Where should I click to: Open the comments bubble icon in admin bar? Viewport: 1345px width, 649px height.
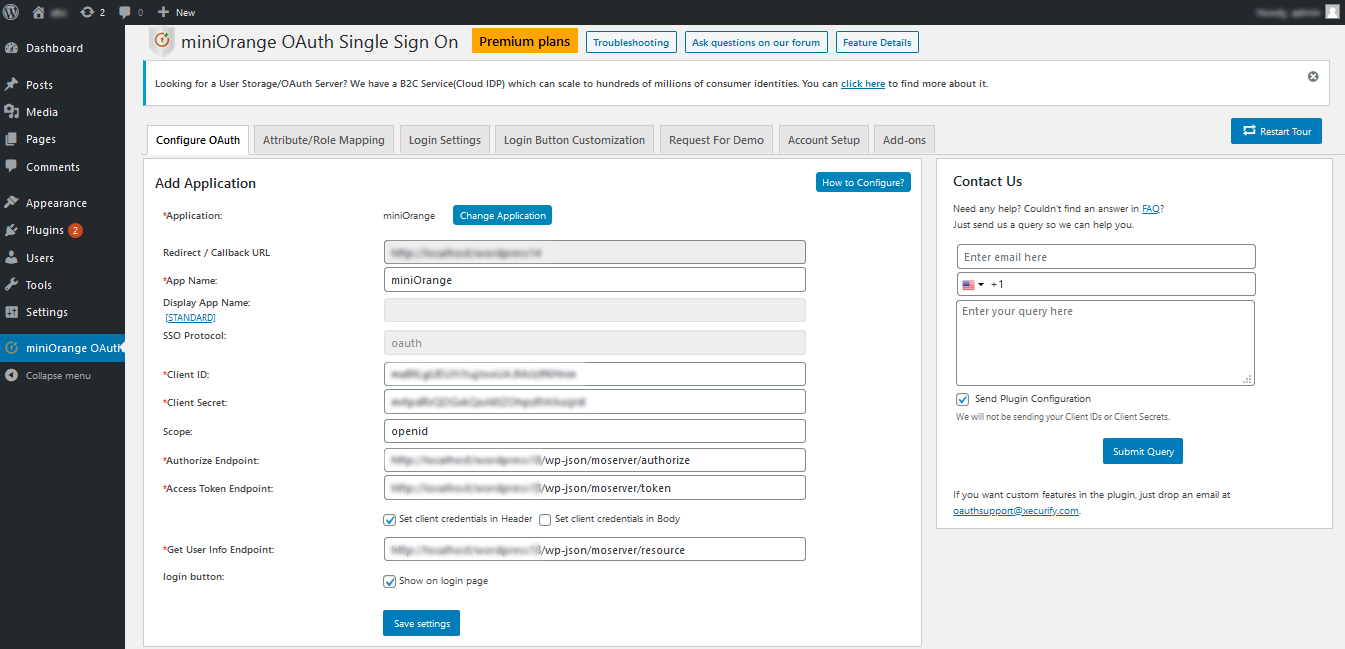[124, 11]
